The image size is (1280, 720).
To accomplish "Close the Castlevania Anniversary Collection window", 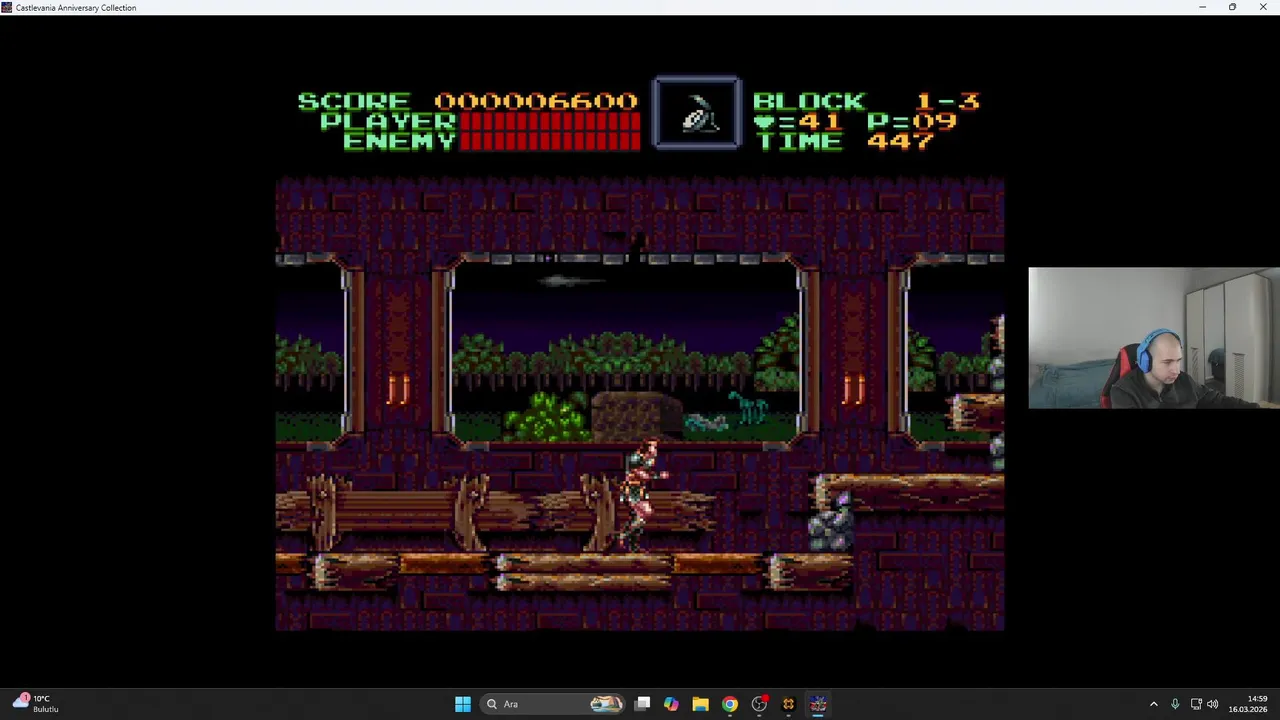I will pyautogui.click(x=1263, y=7).
